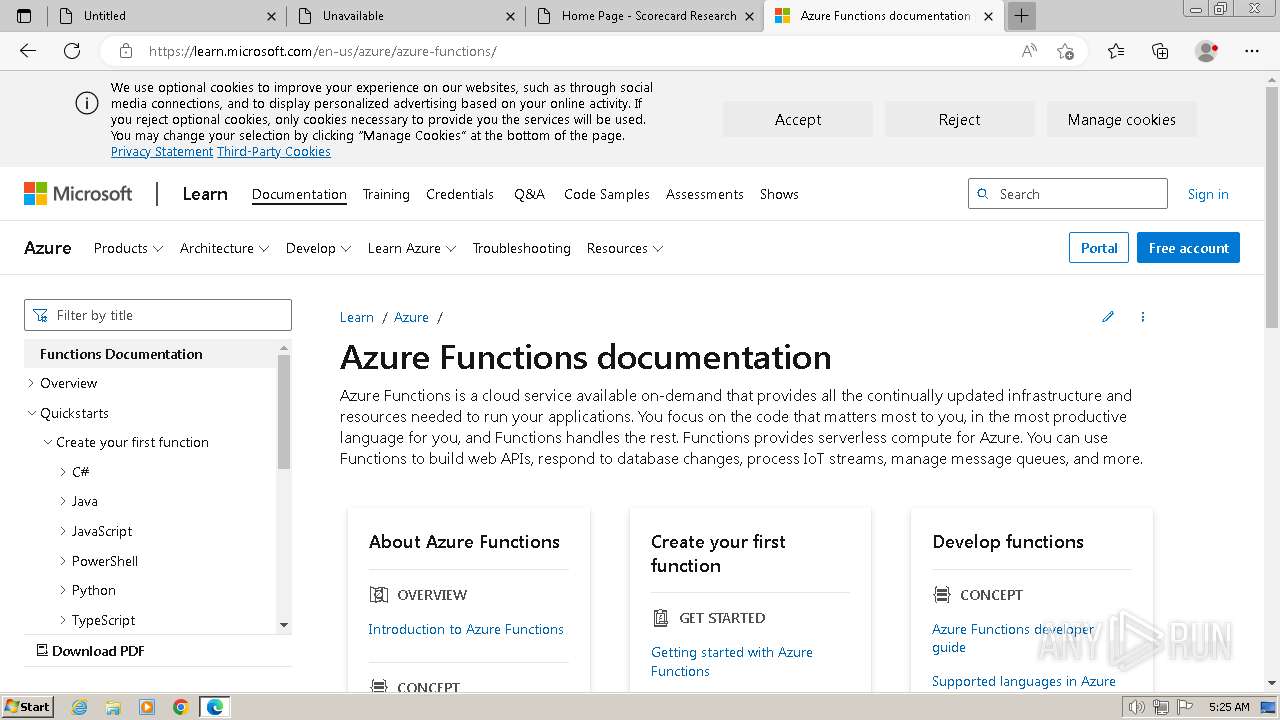Click the Microsoft logo

point(78,194)
